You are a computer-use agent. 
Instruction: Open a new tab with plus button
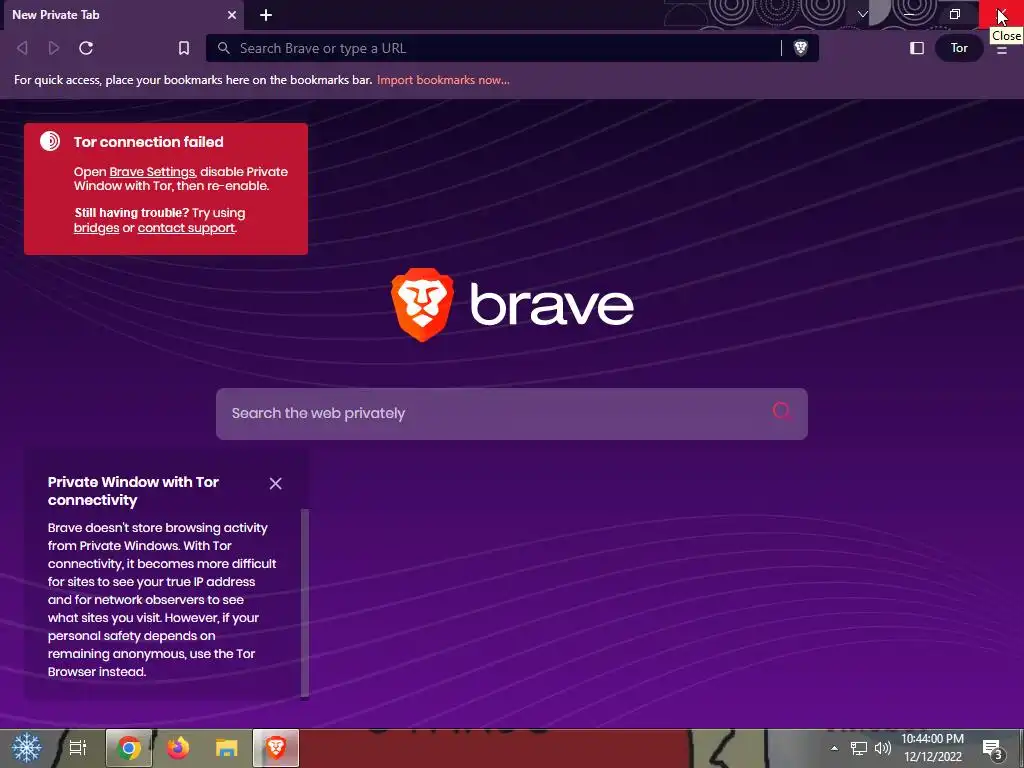266,15
